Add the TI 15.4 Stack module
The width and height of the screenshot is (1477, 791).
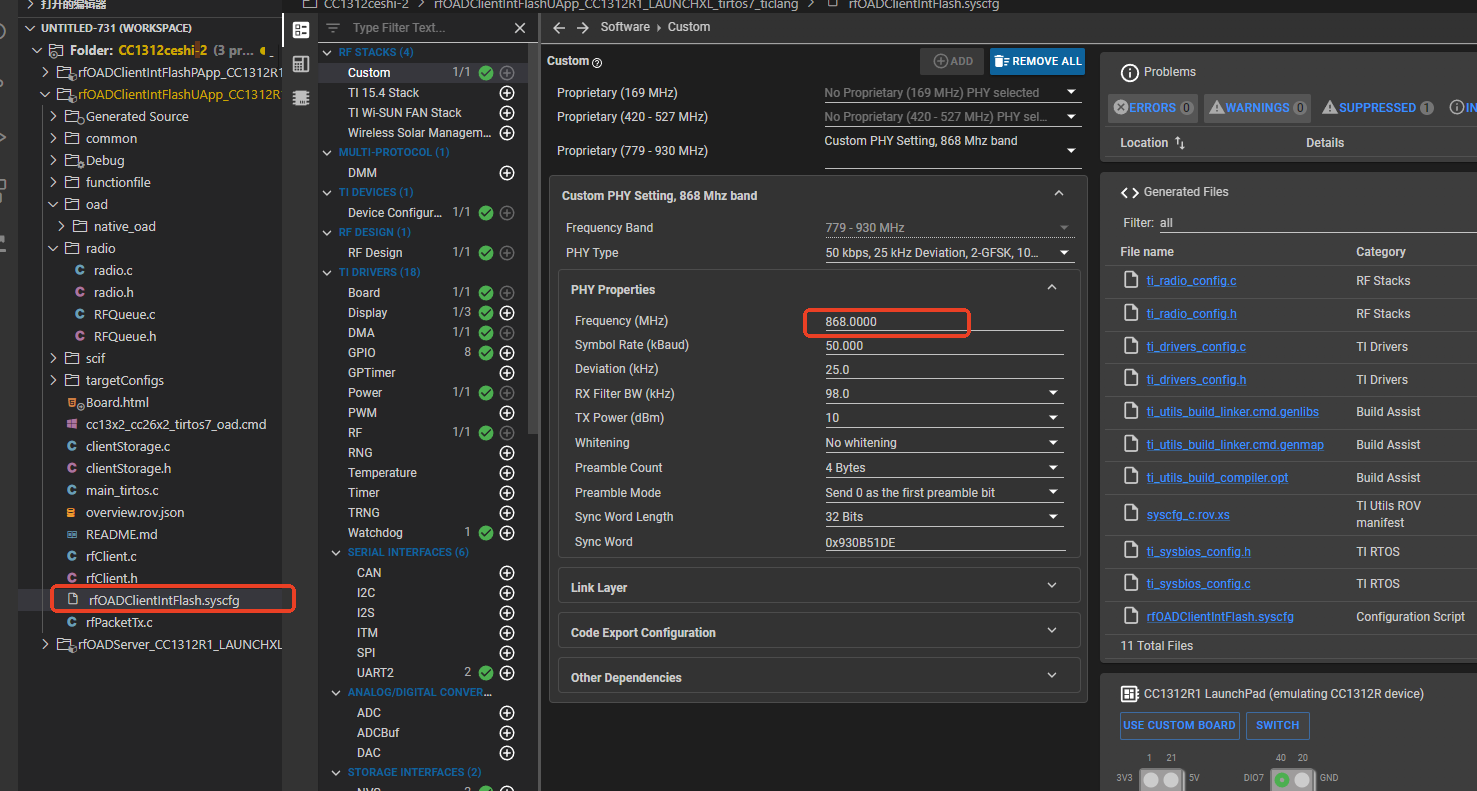click(x=507, y=93)
